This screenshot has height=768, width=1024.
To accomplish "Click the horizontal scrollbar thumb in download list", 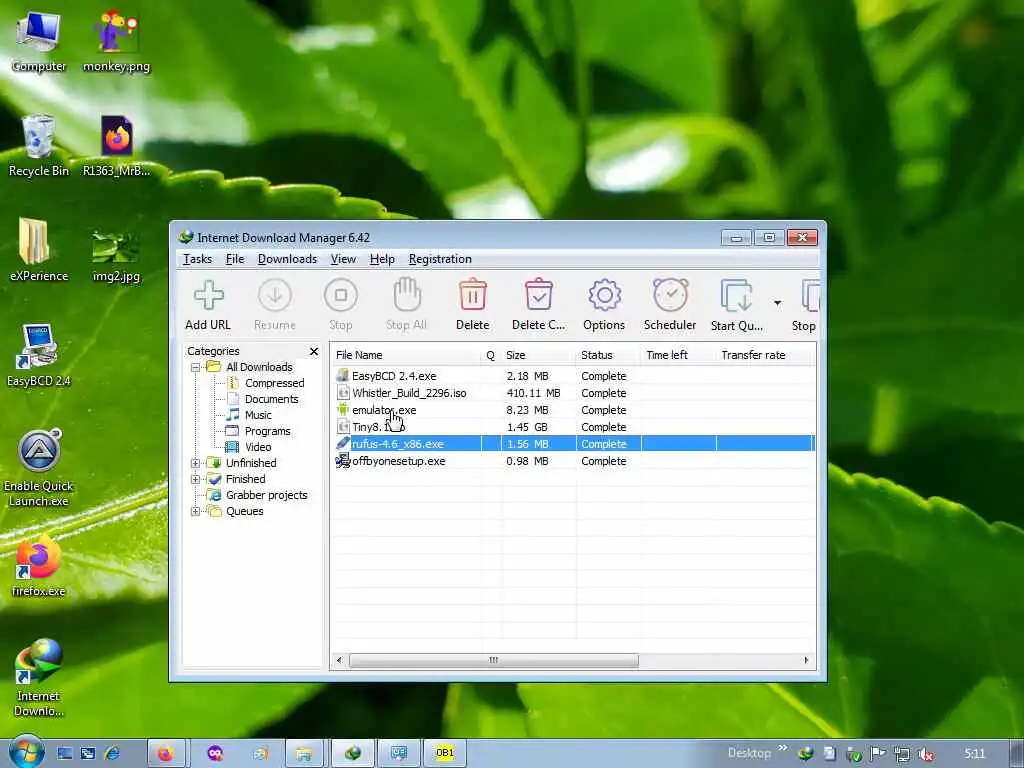I will coord(494,660).
